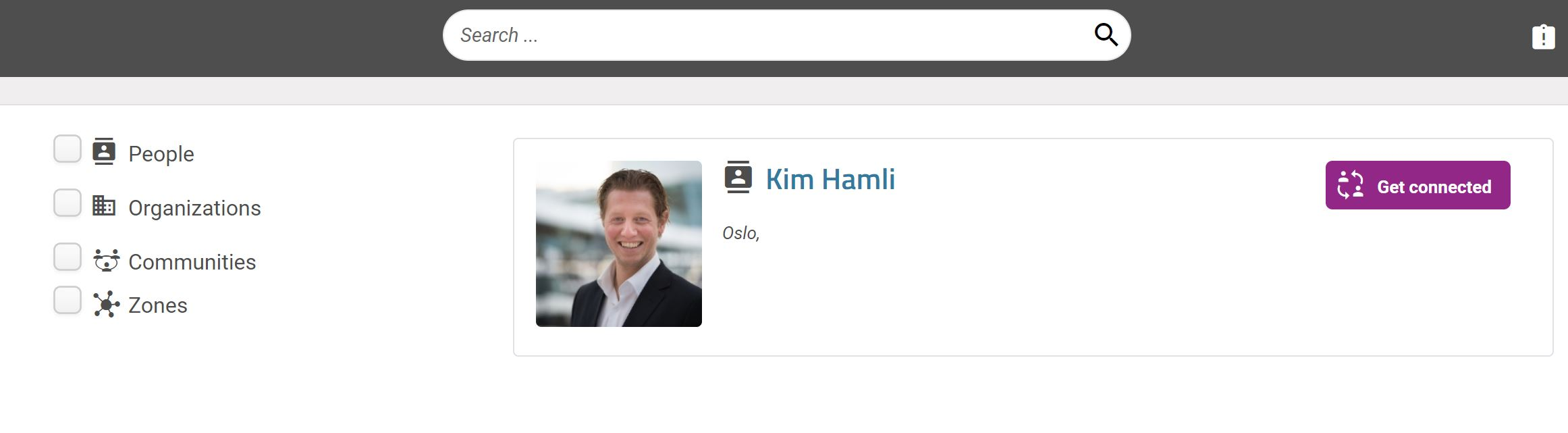Select the Zones filter label
The width and height of the screenshot is (1568, 433).
(x=158, y=305)
